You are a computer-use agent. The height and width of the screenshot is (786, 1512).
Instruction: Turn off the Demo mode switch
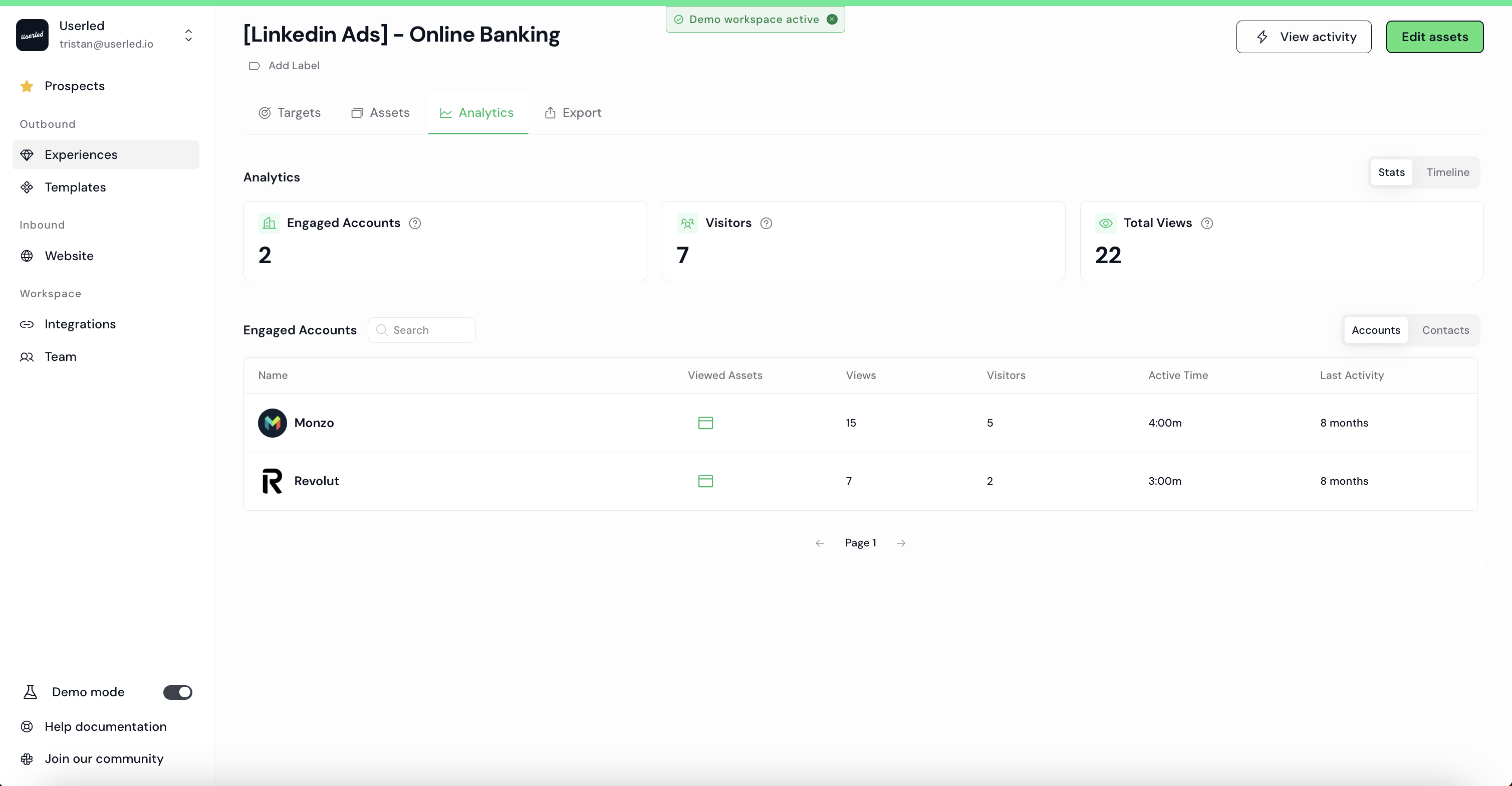coord(177,692)
